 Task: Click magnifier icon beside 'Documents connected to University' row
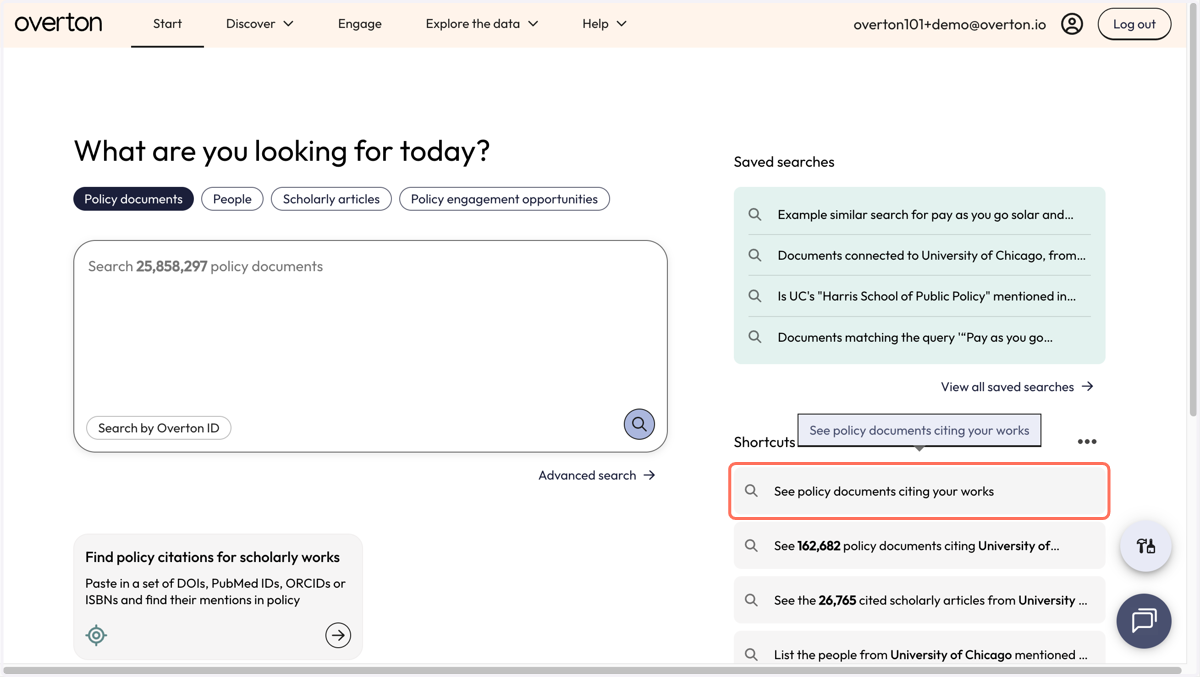(x=755, y=255)
